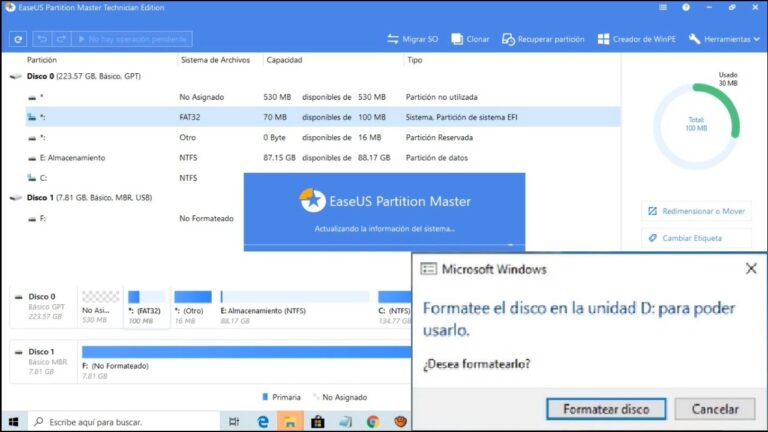Click the taskbar search box

tap(123, 422)
